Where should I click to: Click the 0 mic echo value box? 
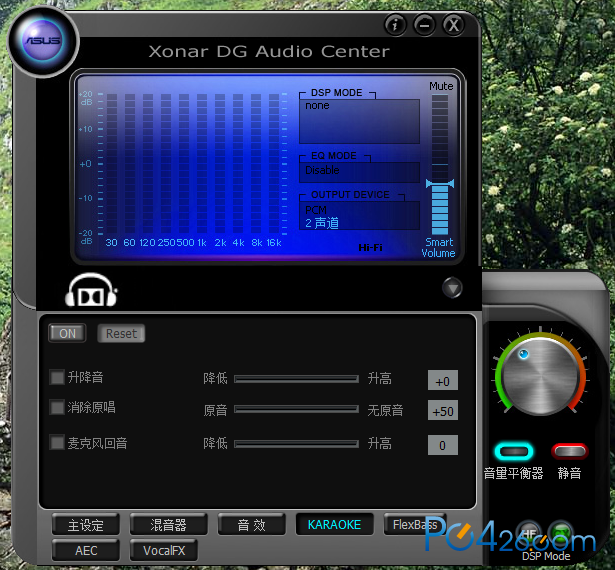(442, 445)
